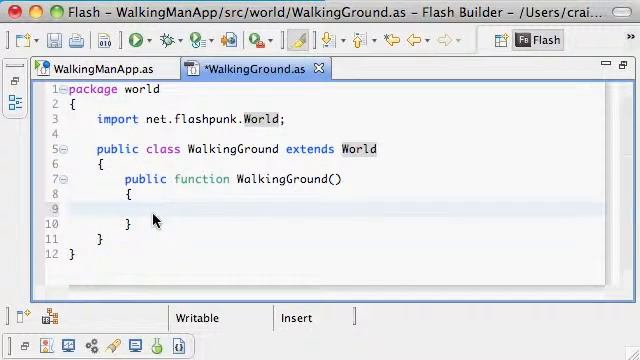This screenshot has height=360, width=640.
Task: Open the flashlight Search view icon
Action: (x=113, y=346)
